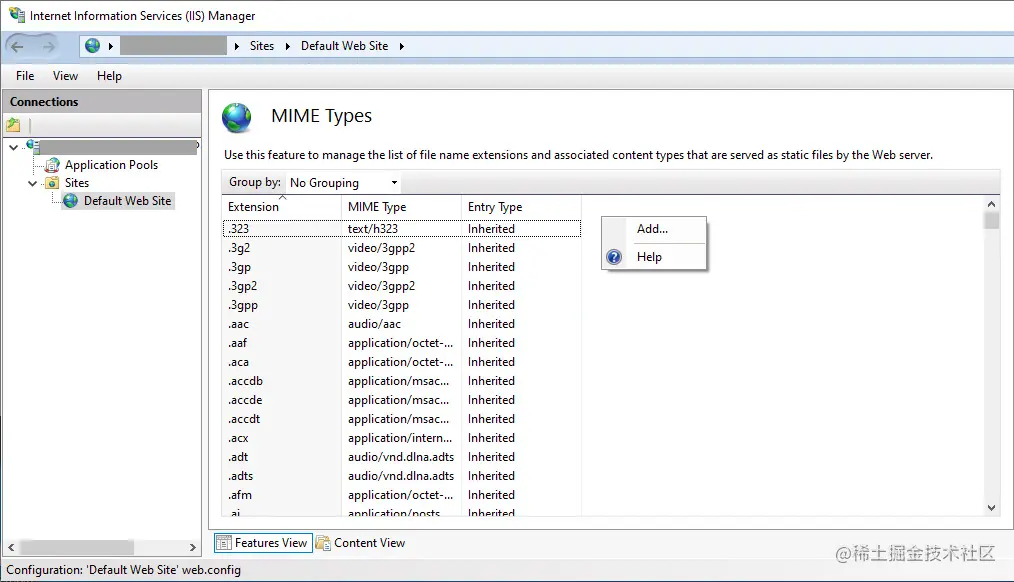Click the Connections pane scroll right arrow
Screen dimensions: 1014x582
click(x=192, y=548)
